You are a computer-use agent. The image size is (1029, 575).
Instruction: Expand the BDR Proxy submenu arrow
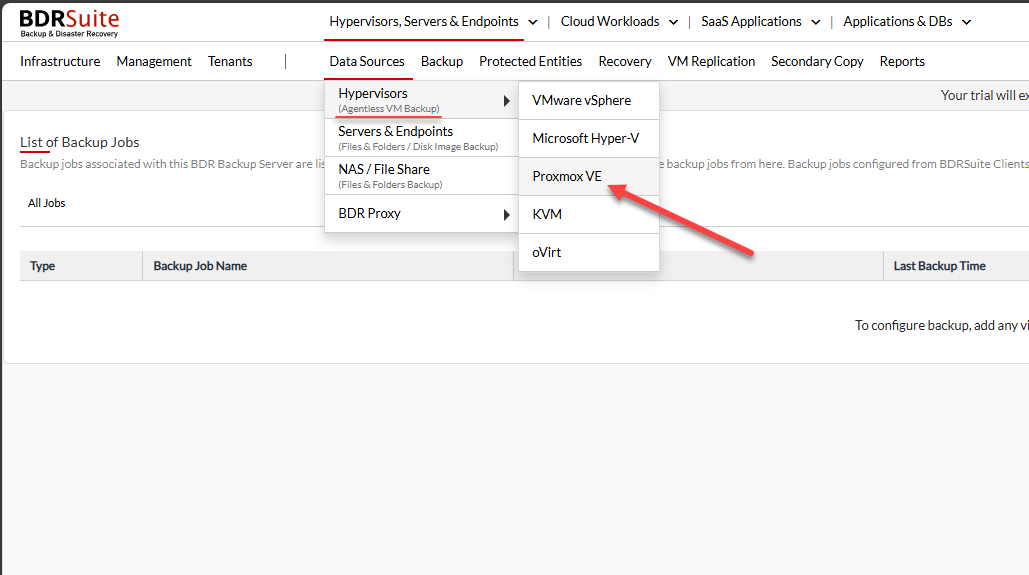[x=507, y=215]
